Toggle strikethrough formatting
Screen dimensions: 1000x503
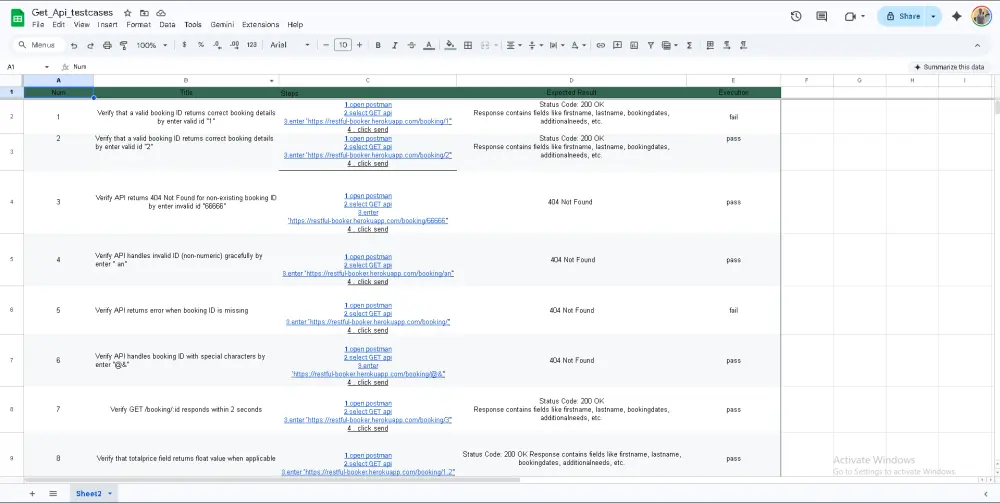pos(411,45)
